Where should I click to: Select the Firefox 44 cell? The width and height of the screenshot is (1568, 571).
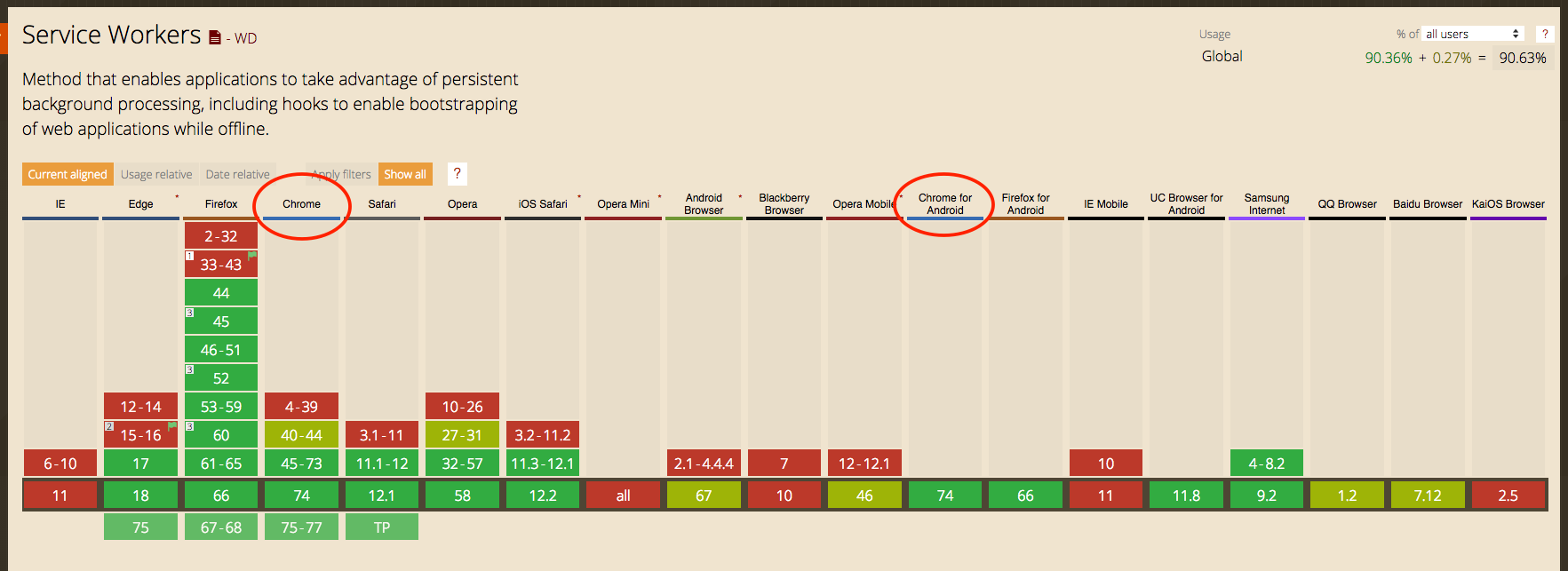point(221,292)
